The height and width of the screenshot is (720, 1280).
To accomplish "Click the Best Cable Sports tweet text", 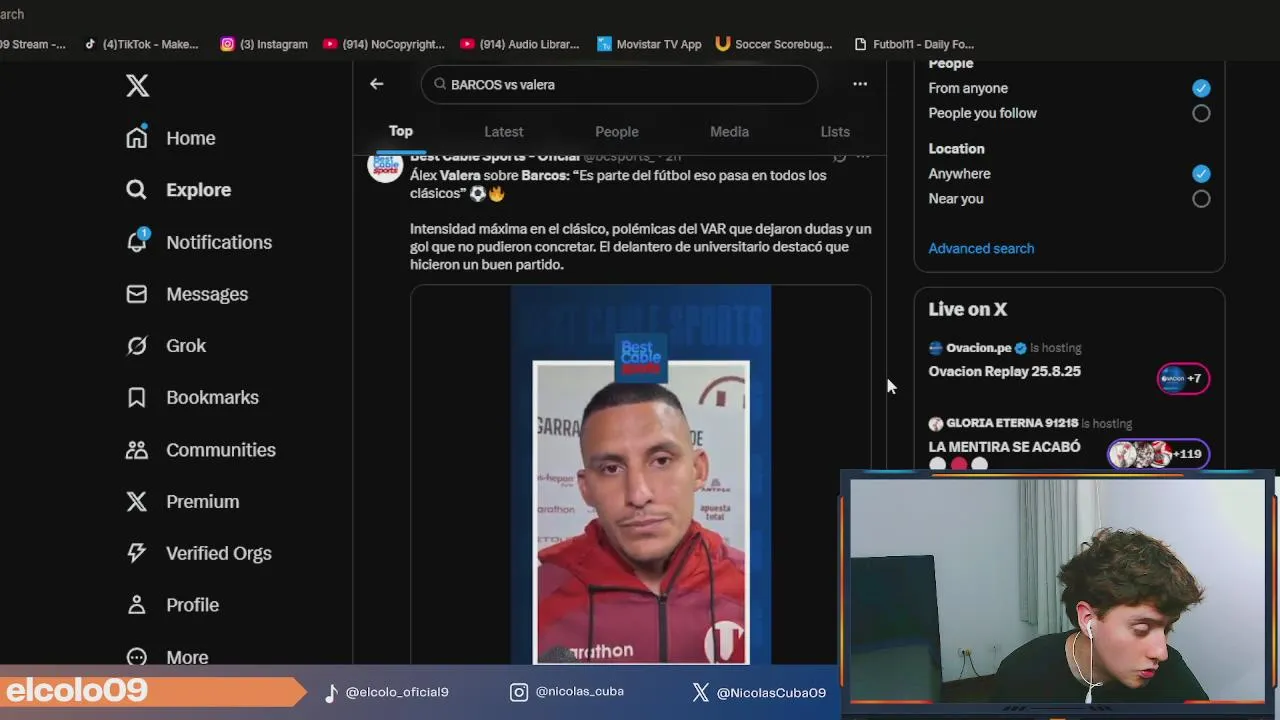I will click(x=640, y=220).
